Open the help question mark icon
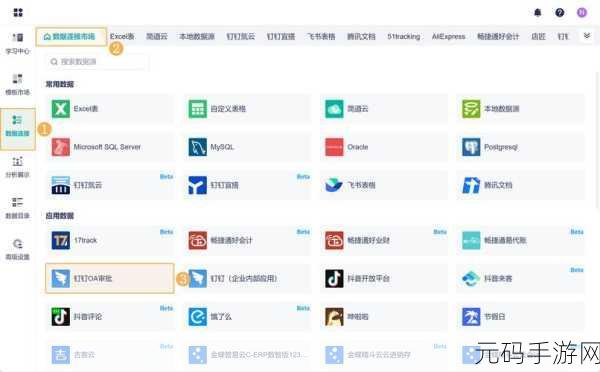Screen dimensions: 600x372 click(x=559, y=13)
